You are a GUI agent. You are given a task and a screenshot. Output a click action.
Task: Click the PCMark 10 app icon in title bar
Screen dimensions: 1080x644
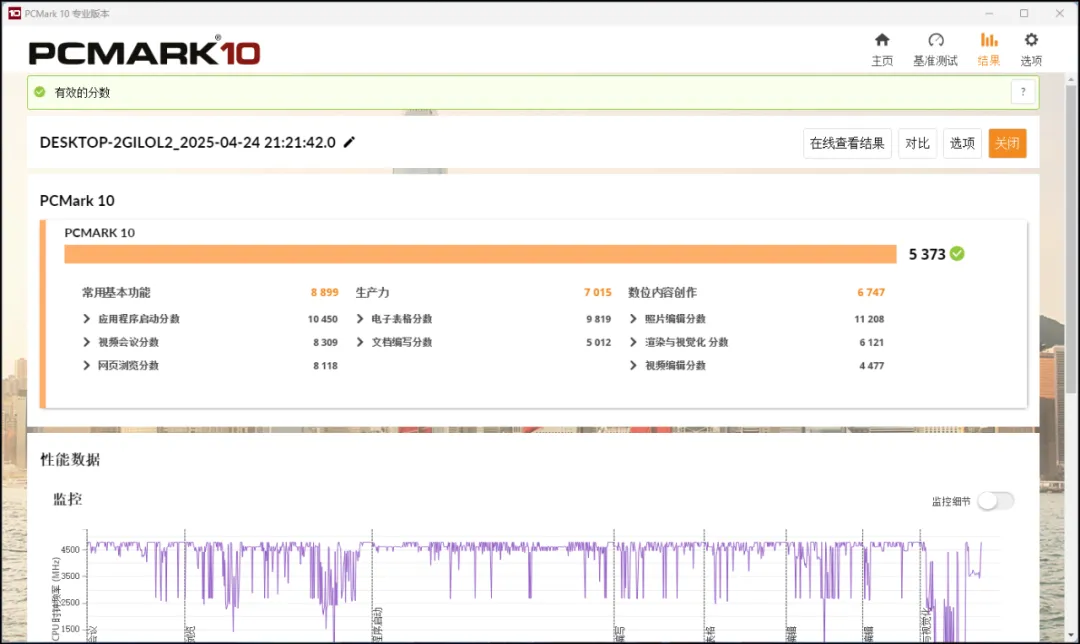click(14, 13)
